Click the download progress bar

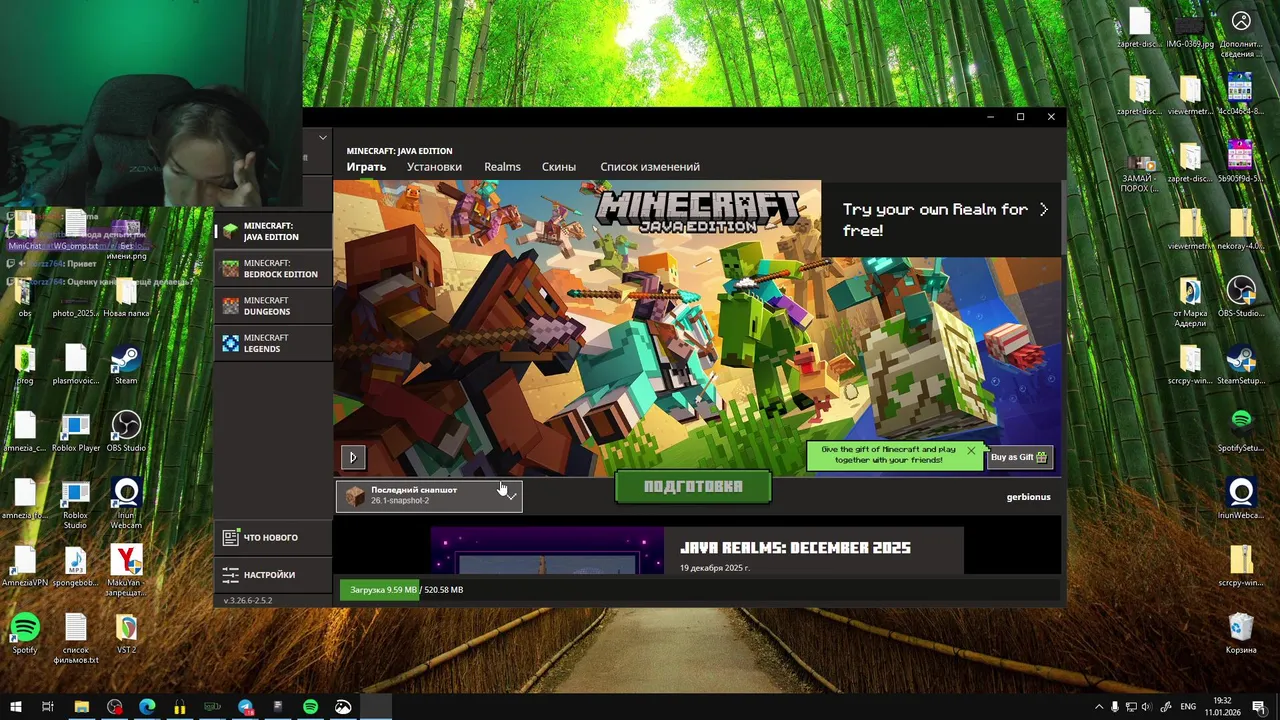tap(698, 590)
